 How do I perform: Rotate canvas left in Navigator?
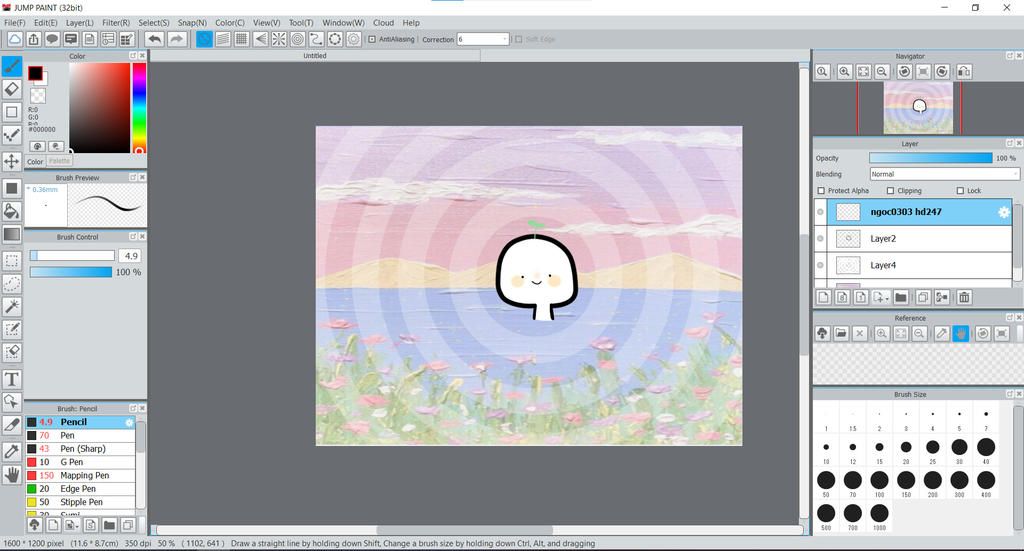pos(904,71)
